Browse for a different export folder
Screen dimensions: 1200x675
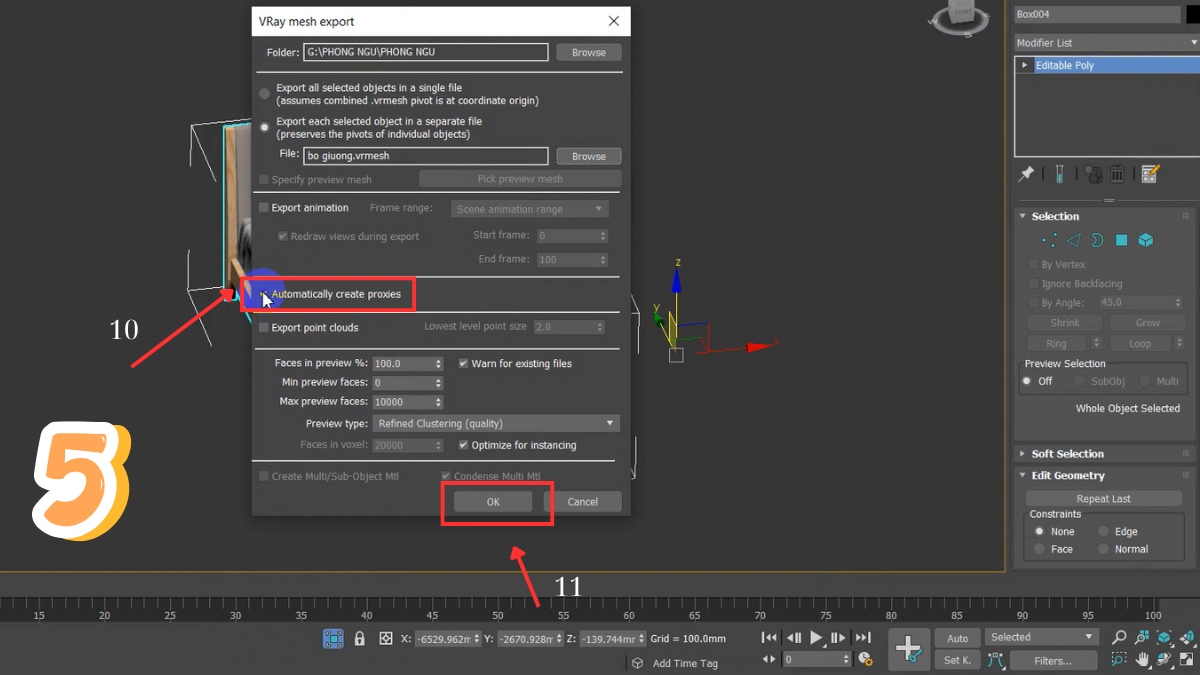point(588,52)
